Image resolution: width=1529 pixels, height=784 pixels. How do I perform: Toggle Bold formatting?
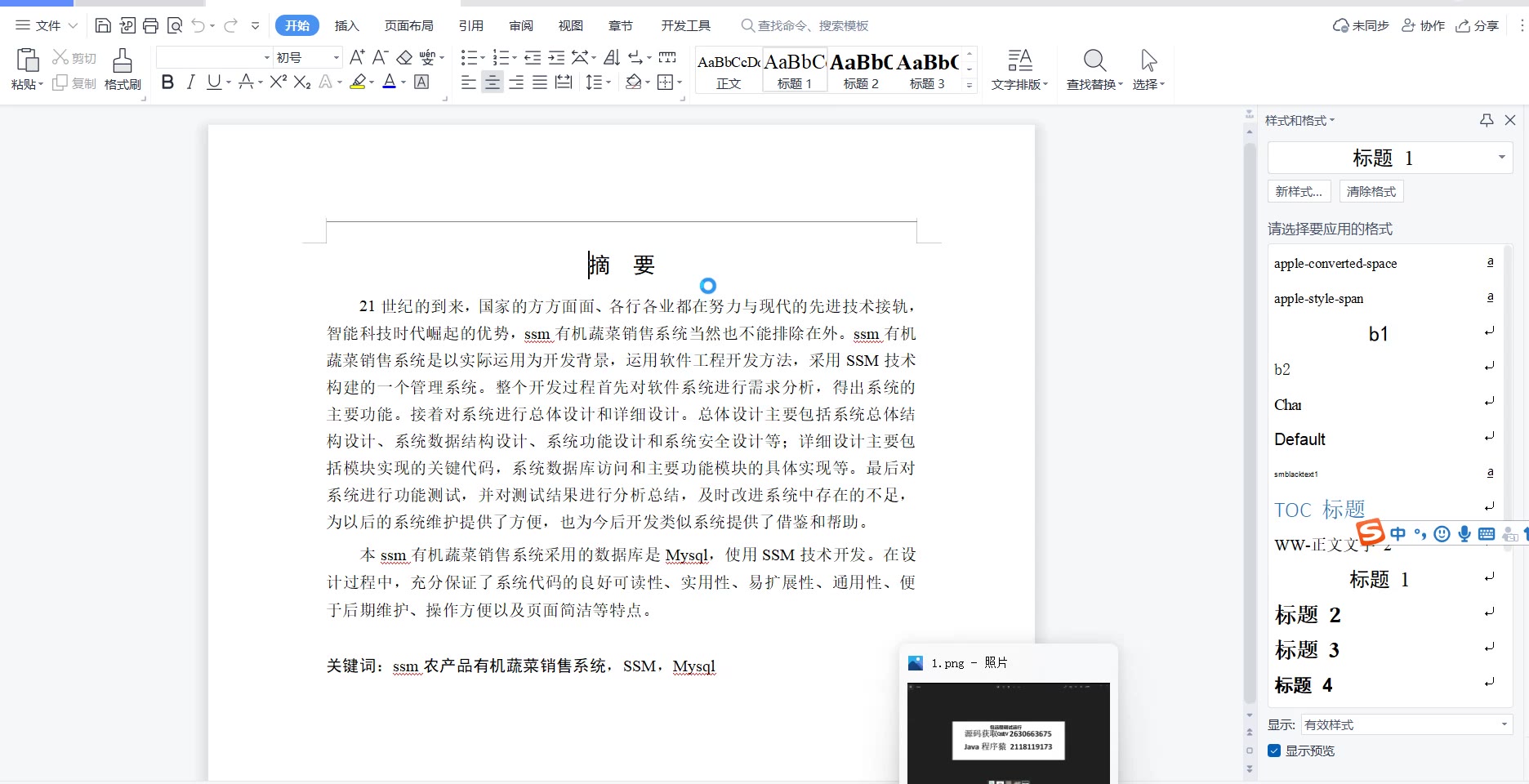167,82
